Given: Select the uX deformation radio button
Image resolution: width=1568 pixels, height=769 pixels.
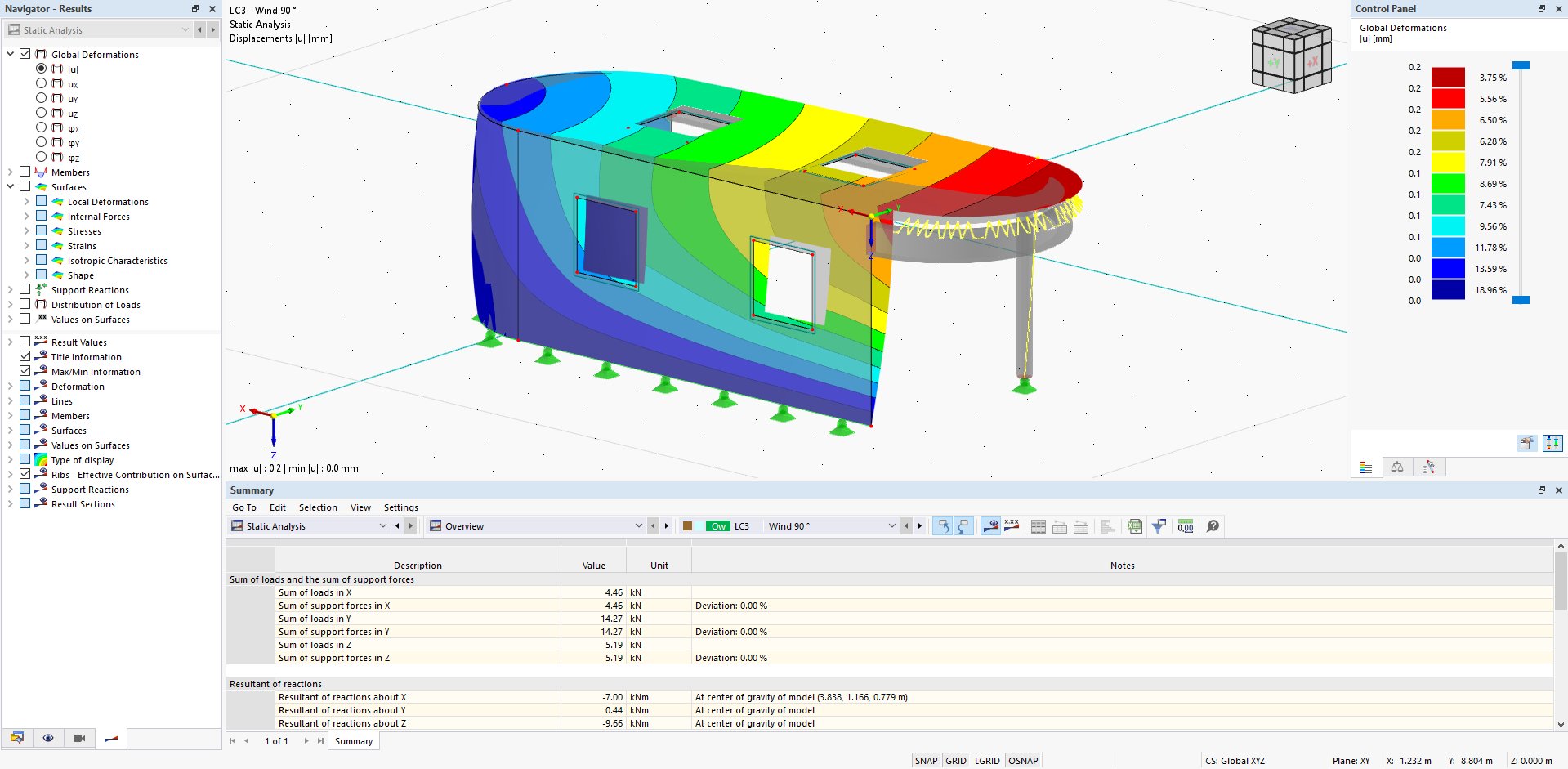Looking at the screenshot, I should point(41,83).
